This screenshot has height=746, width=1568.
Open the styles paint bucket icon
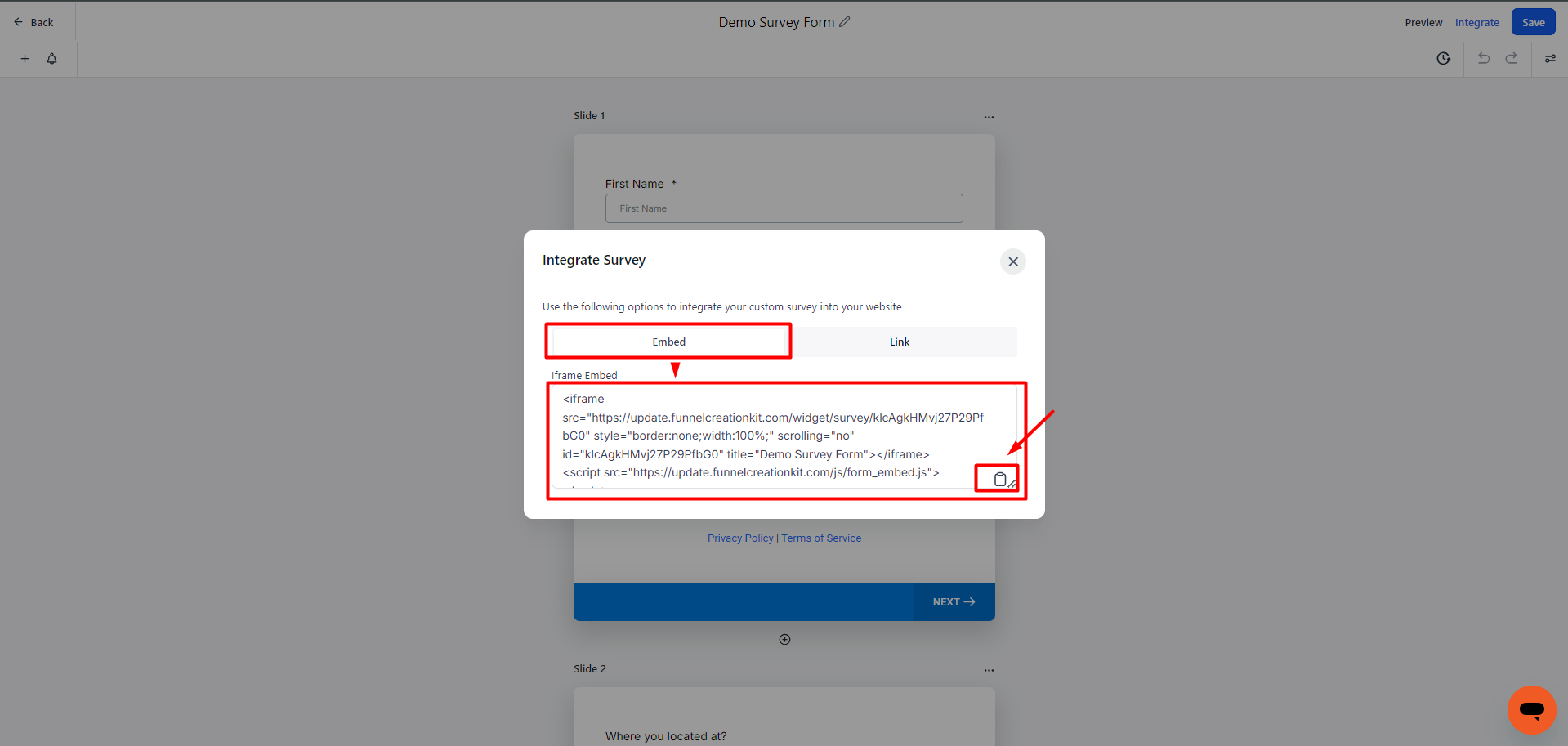51,59
